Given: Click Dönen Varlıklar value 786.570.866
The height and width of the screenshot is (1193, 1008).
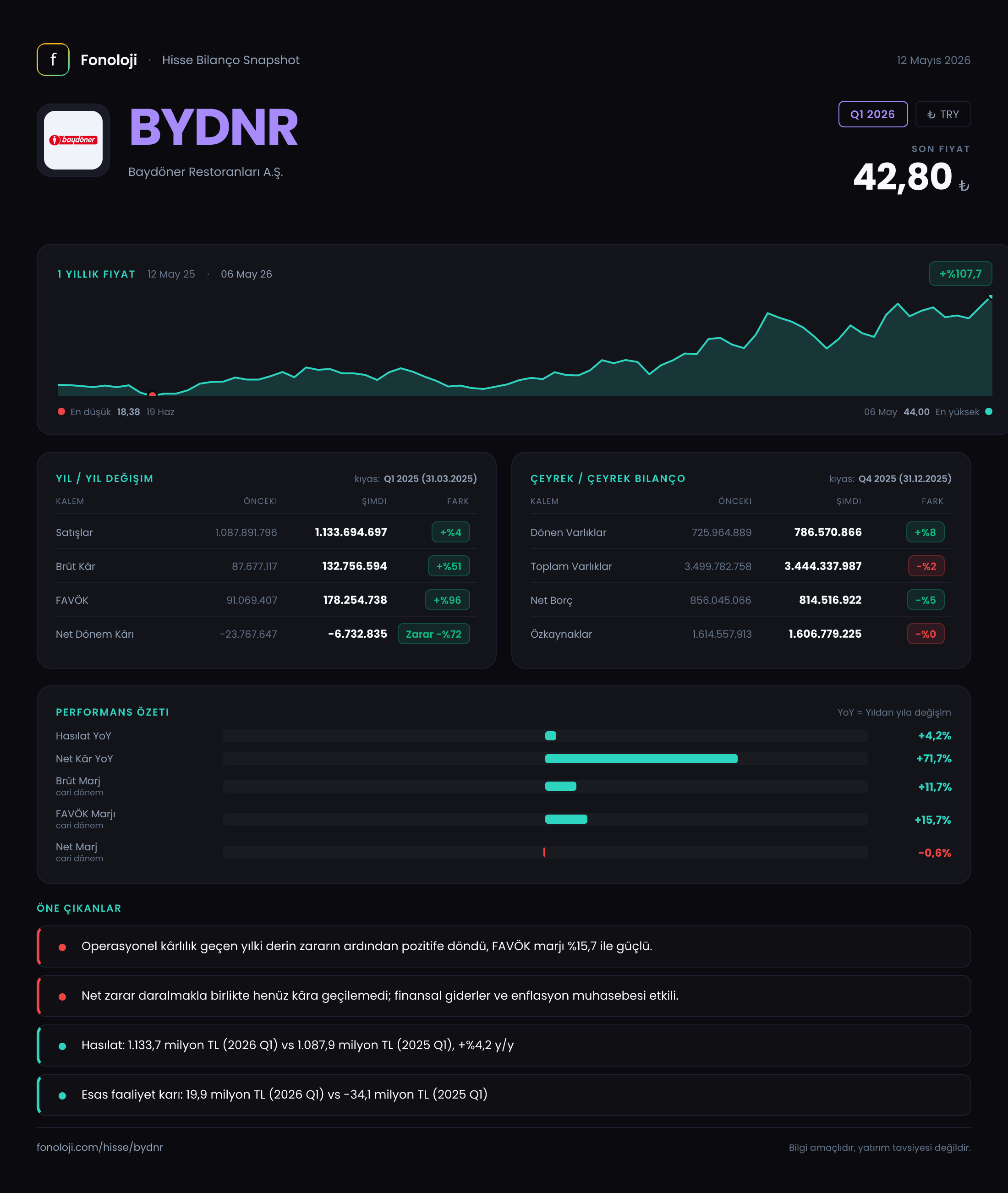Looking at the screenshot, I should 828,532.
